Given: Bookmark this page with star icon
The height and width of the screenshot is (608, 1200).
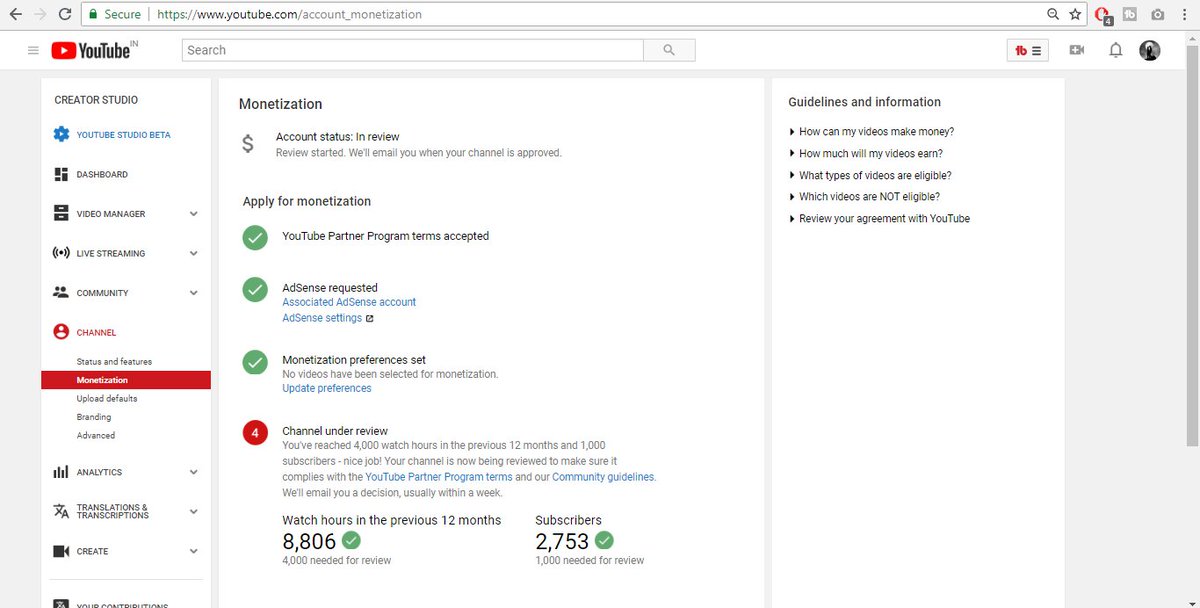Looking at the screenshot, I should pyautogui.click(x=1075, y=14).
